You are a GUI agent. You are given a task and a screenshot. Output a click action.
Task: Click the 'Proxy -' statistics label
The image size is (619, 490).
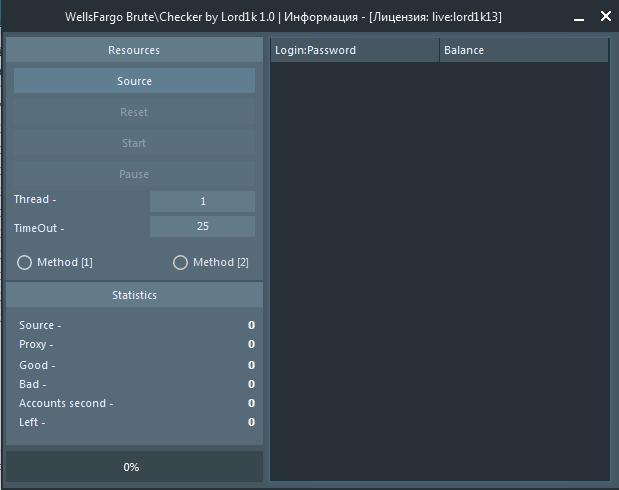tap(36, 344)
